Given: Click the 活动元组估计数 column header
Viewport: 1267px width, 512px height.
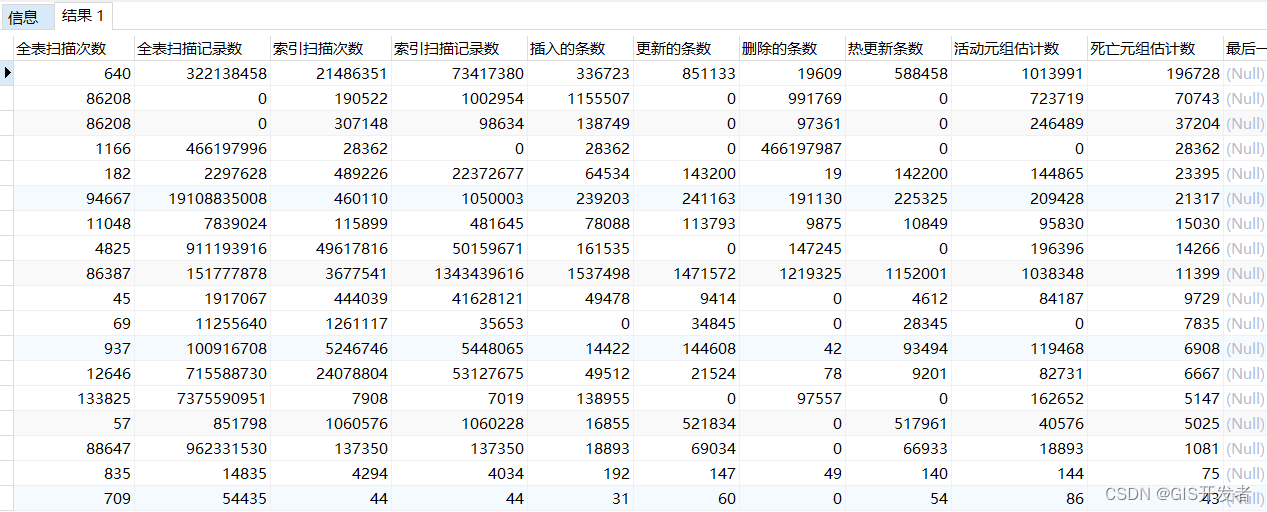Looking at the screenshot, I should (x=1019, y=48).
